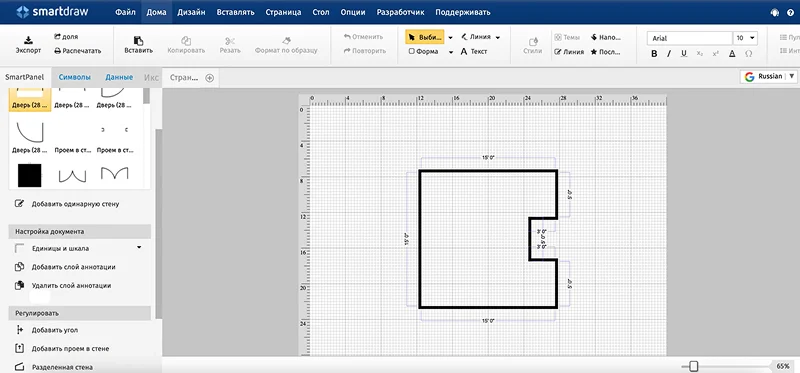Select the M-shaped double door symbol
The image size is (800, 373).
pyautogui.click(x=114, y=173)
